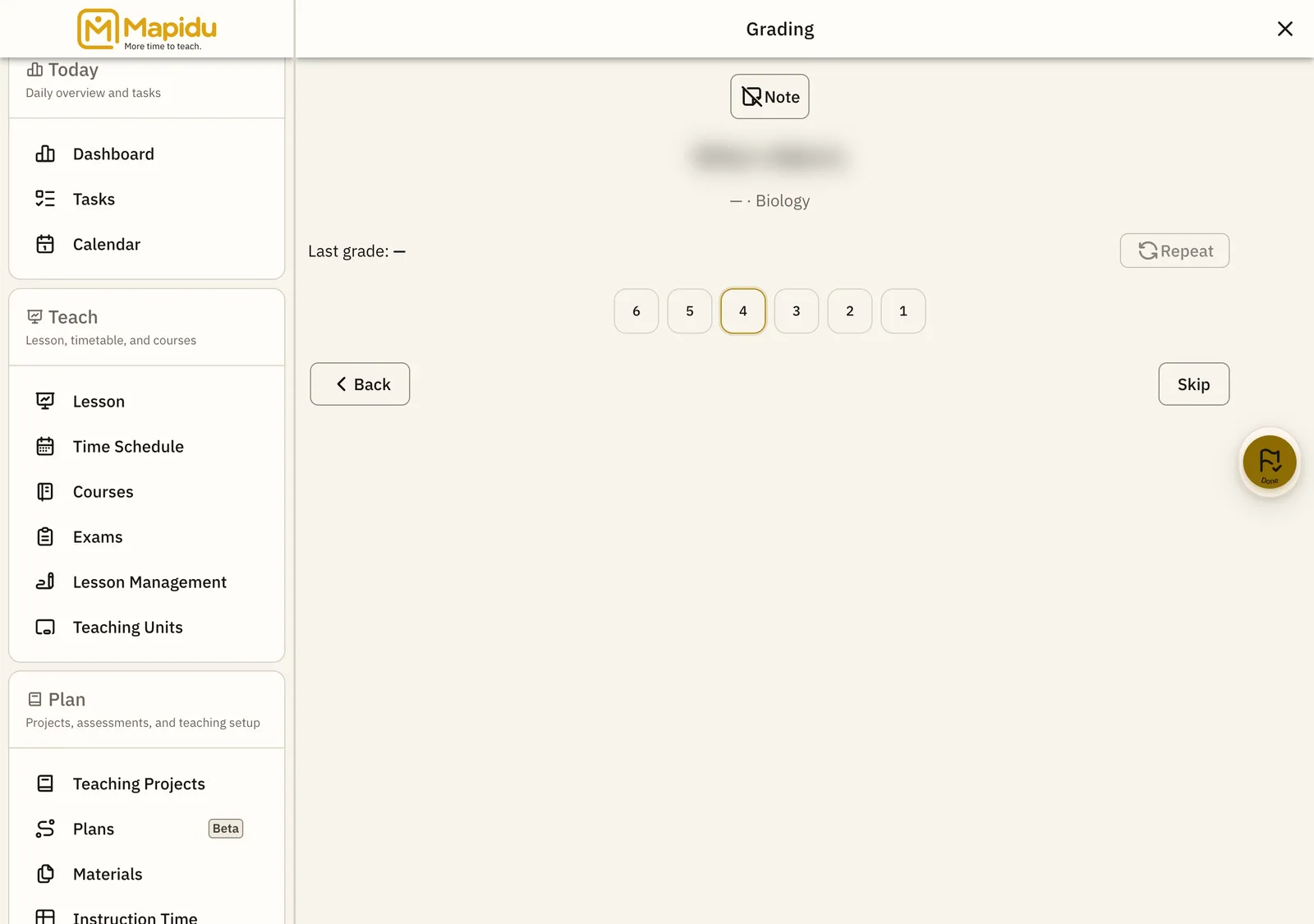Click the round Done flag button
The height and width of the screenshot is (924, 1314).
tap(1270, 462)
